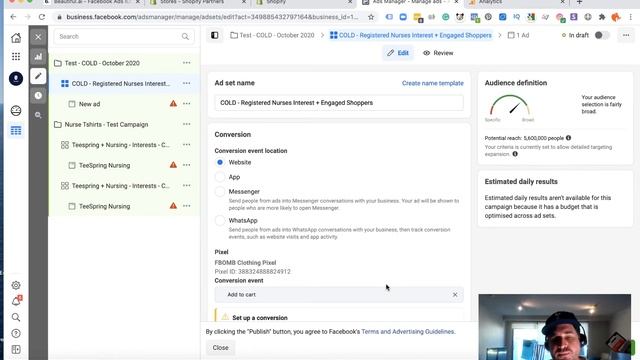This screenshot has height=360, width=640.
Task: Open the Facebook Business home icon
Action: [x=16, y=38]
